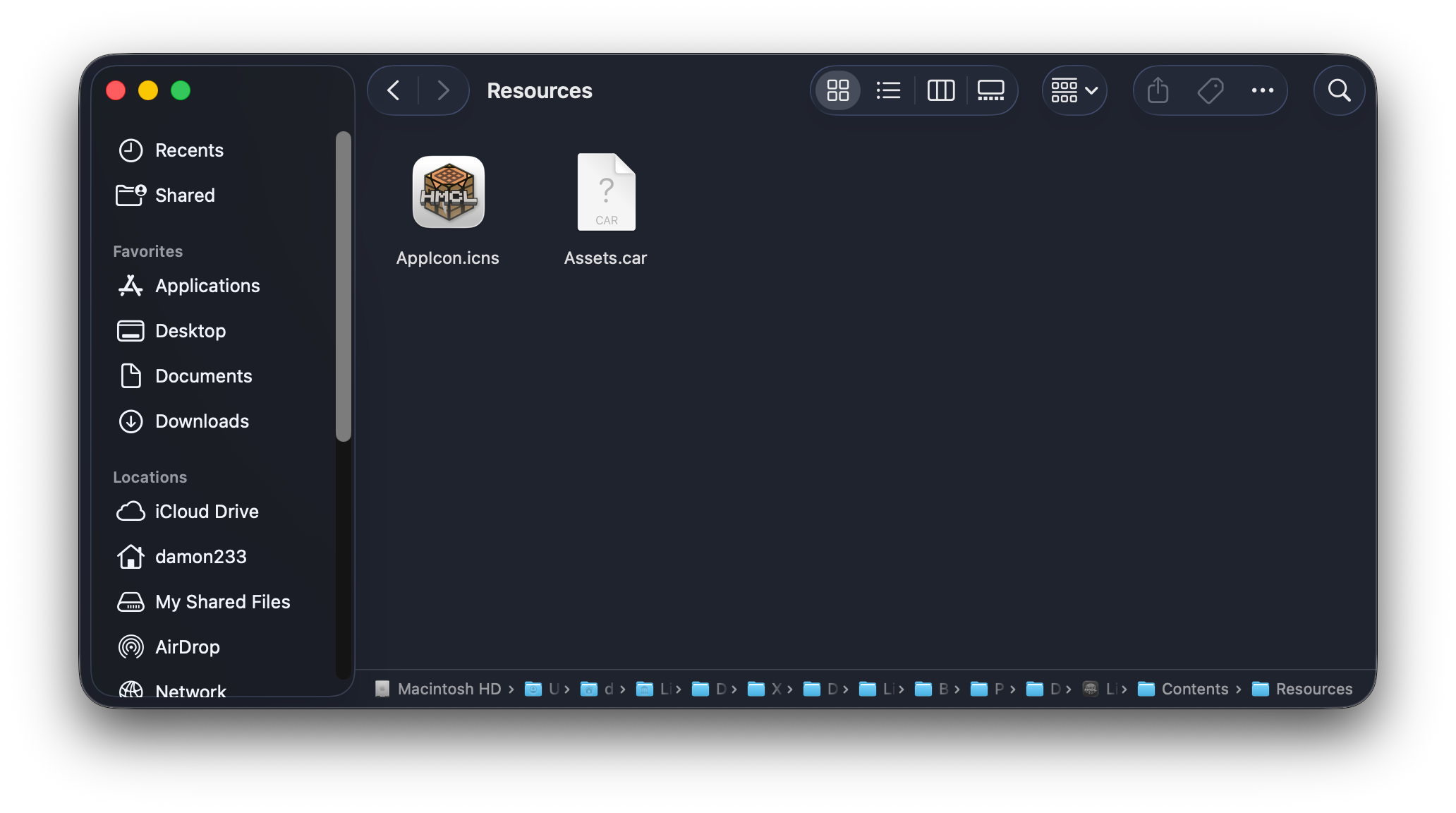Click Contents in the path bar
The image size is (1456, 813).
[1194, 689]
